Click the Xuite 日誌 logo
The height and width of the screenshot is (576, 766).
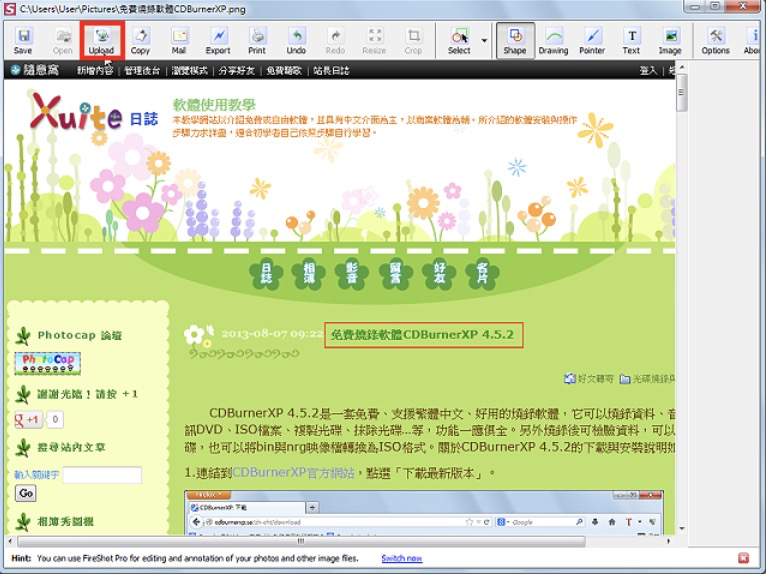pos(94,112)
